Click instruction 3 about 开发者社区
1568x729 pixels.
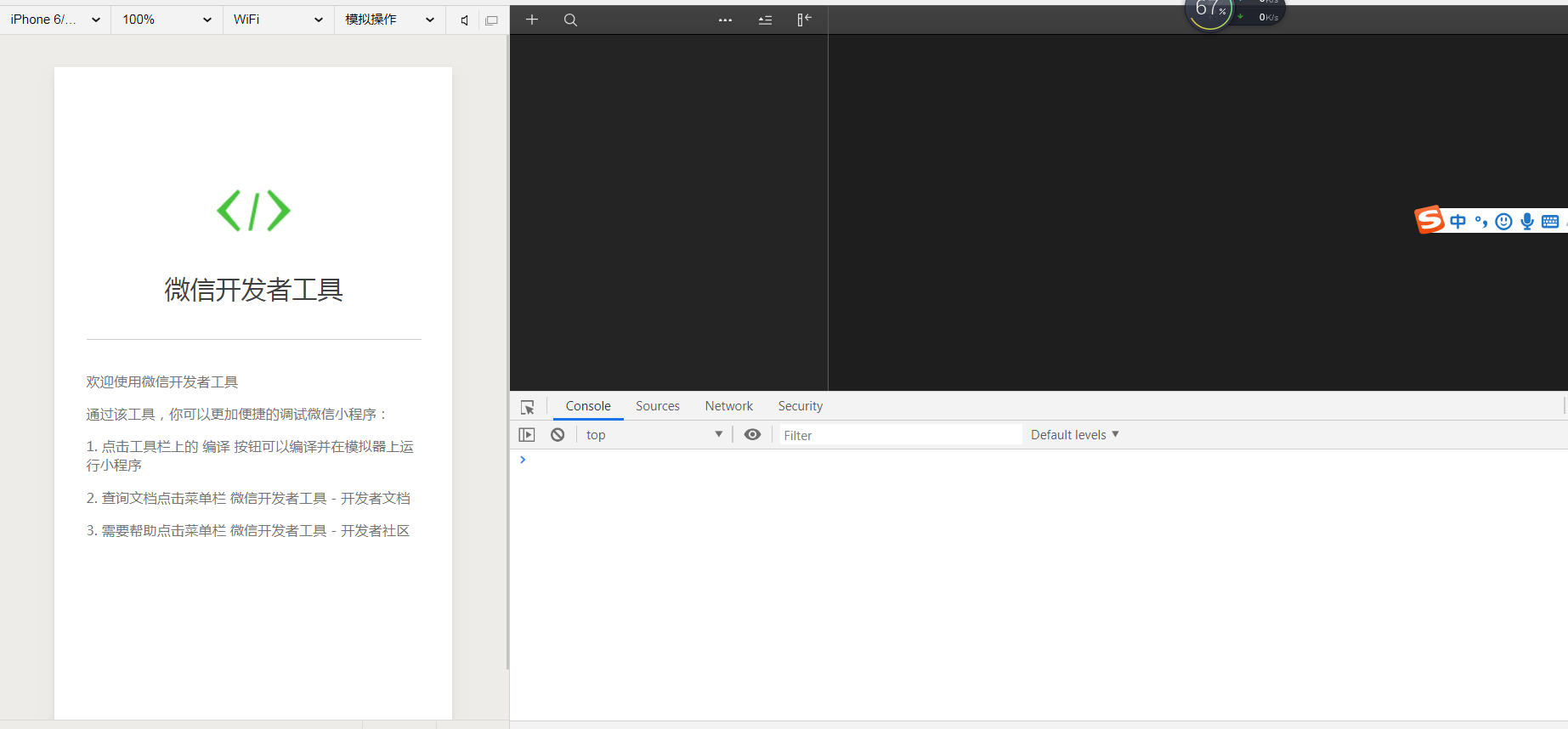tap(248, 531)
